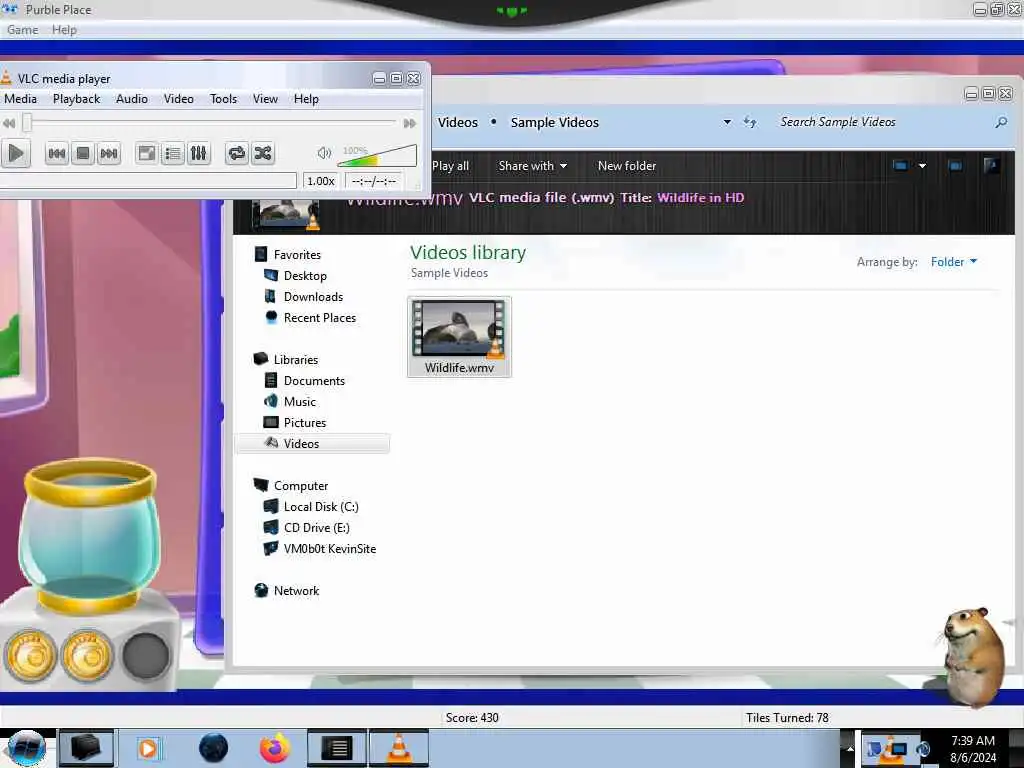1024x768 pixels.
Task: Select Videos in the address breadcrumb
Action: pyautogui.click(x=458, y=122)
